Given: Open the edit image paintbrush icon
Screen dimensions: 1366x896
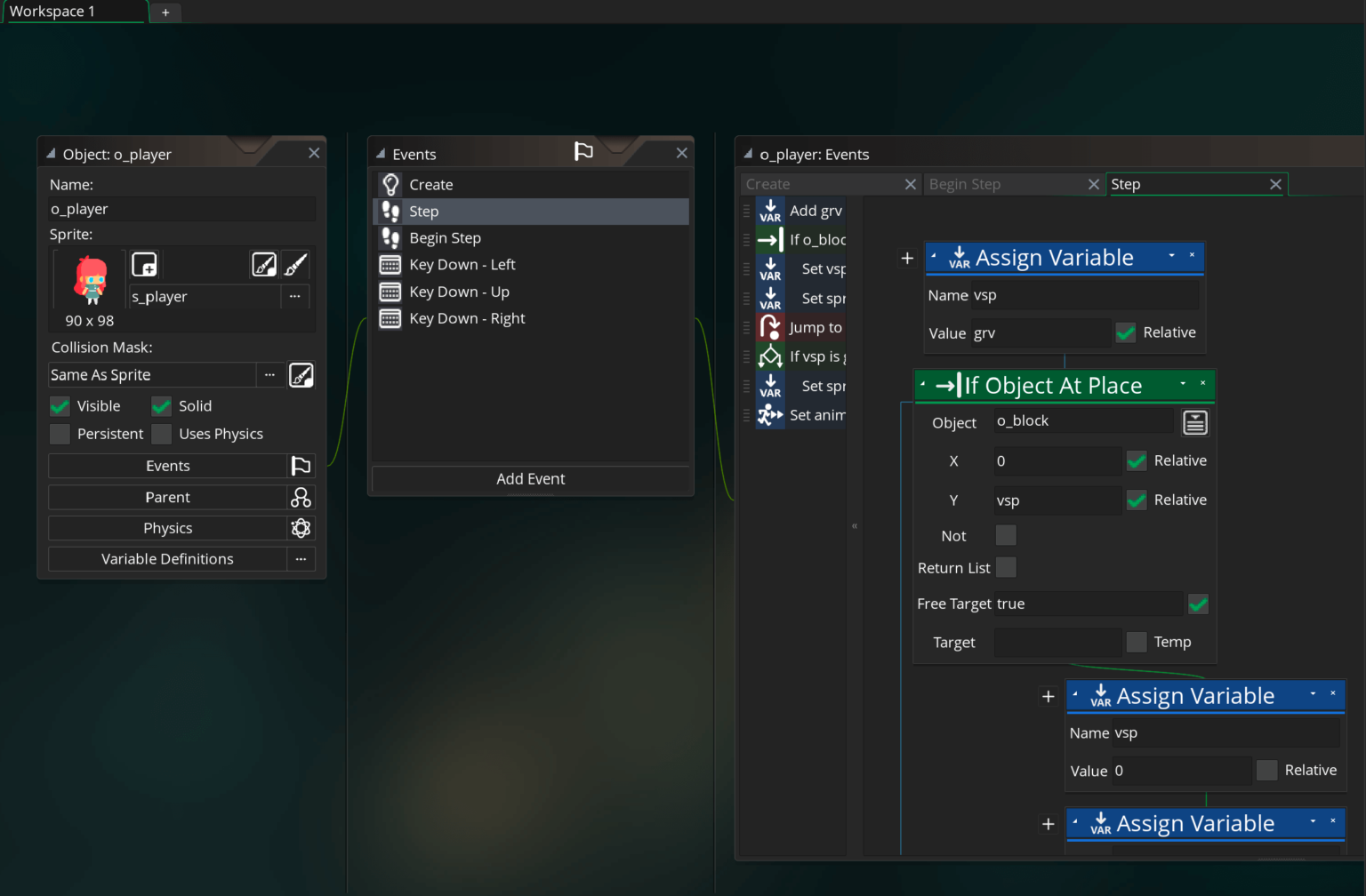Looking at the screenshot, I should [296, 265].
